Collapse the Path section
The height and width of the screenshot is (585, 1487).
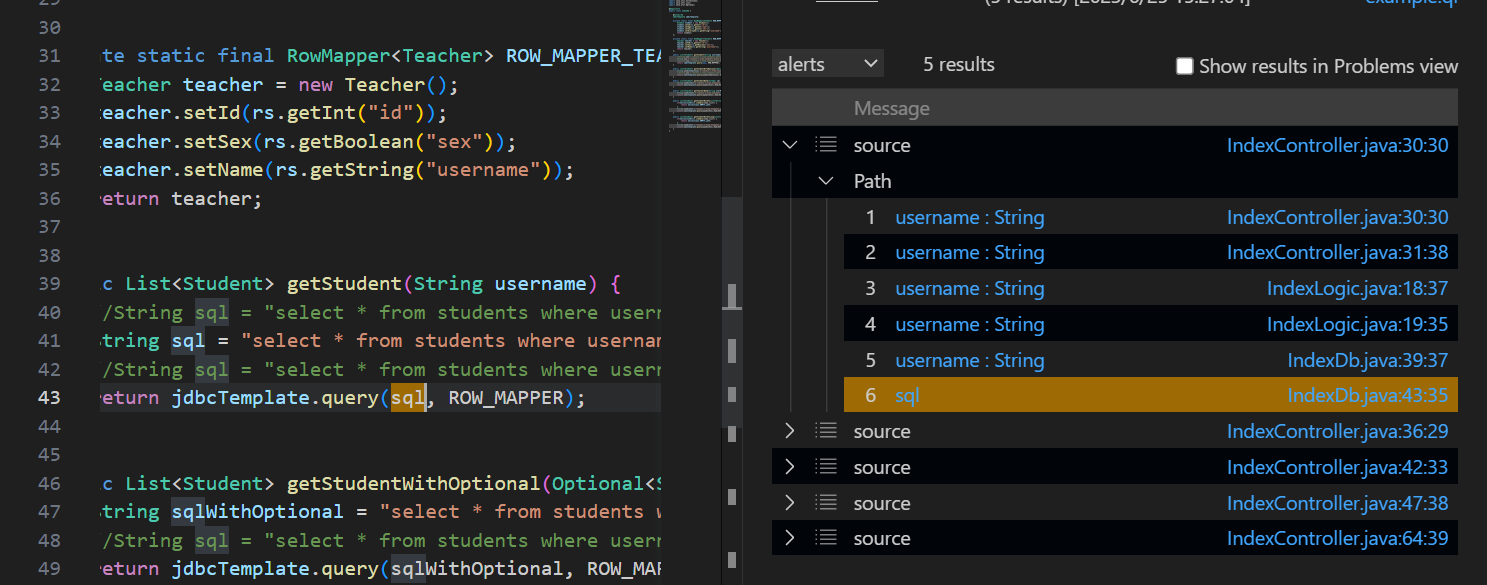[x=826, y=181]
